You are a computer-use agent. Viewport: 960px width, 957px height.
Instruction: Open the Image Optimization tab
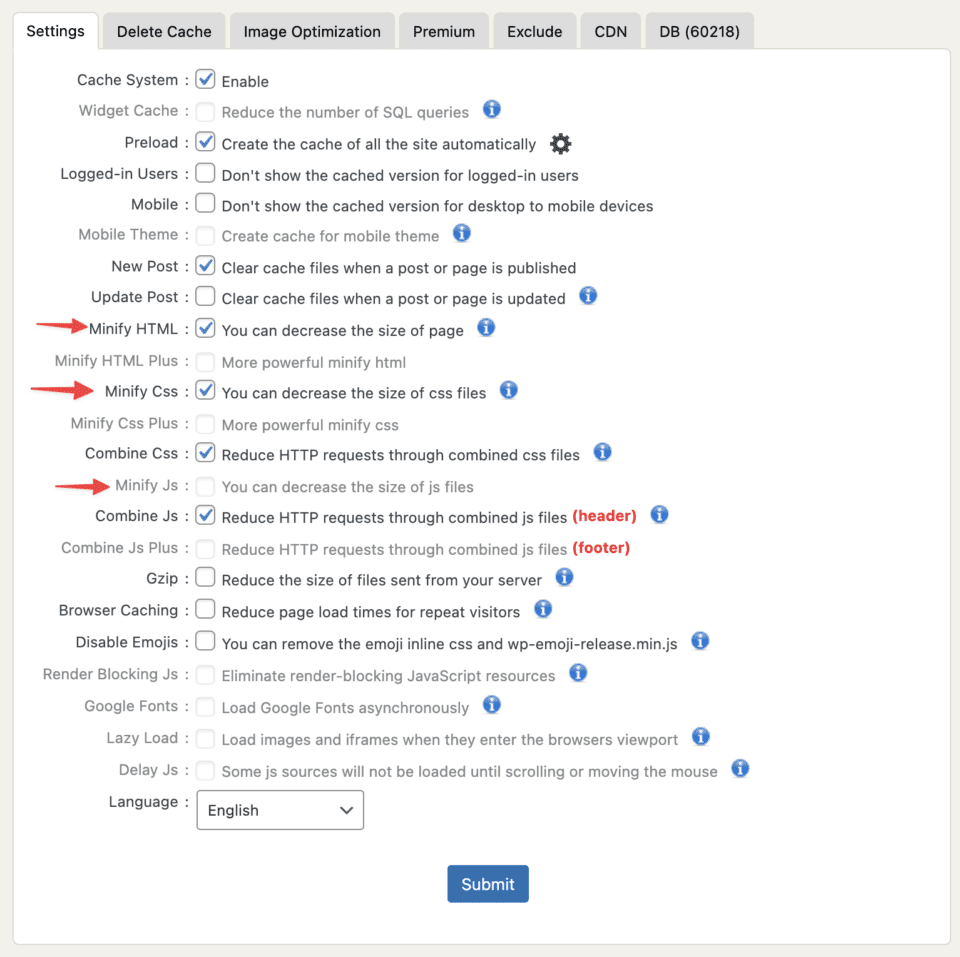pyautogui.click(x=312, y=31)
